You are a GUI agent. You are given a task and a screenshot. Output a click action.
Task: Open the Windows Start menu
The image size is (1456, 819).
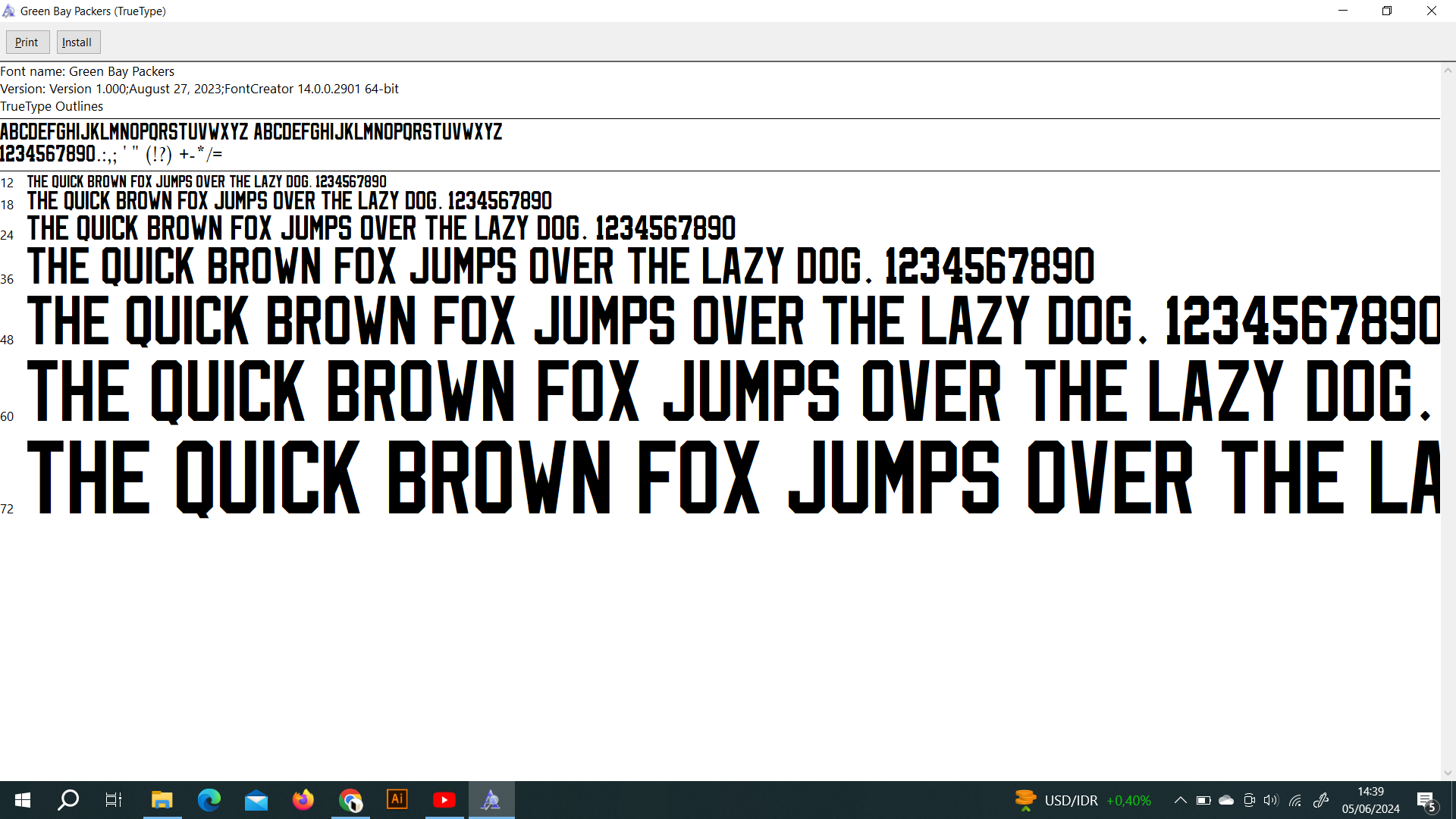(23, 800)
